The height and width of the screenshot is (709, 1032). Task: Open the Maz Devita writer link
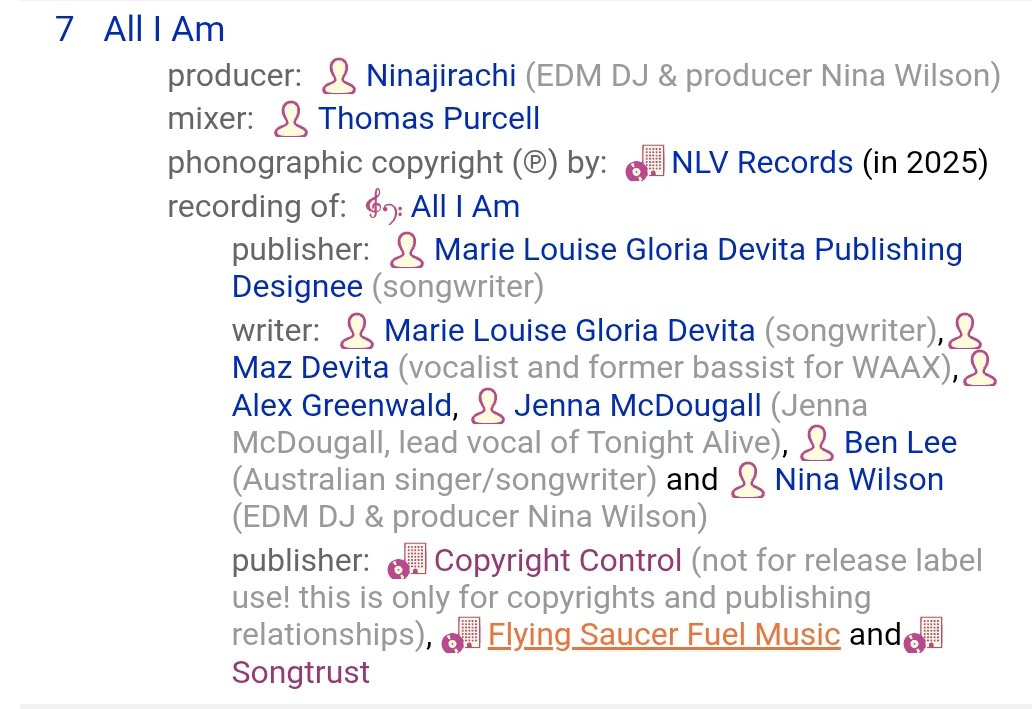tap(310, 367)
